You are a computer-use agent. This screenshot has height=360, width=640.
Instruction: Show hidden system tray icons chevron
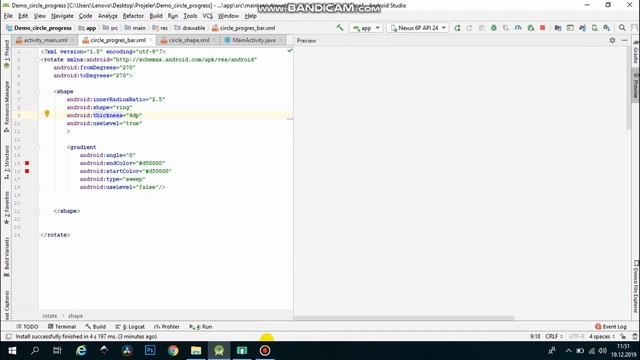pos(568,351)
